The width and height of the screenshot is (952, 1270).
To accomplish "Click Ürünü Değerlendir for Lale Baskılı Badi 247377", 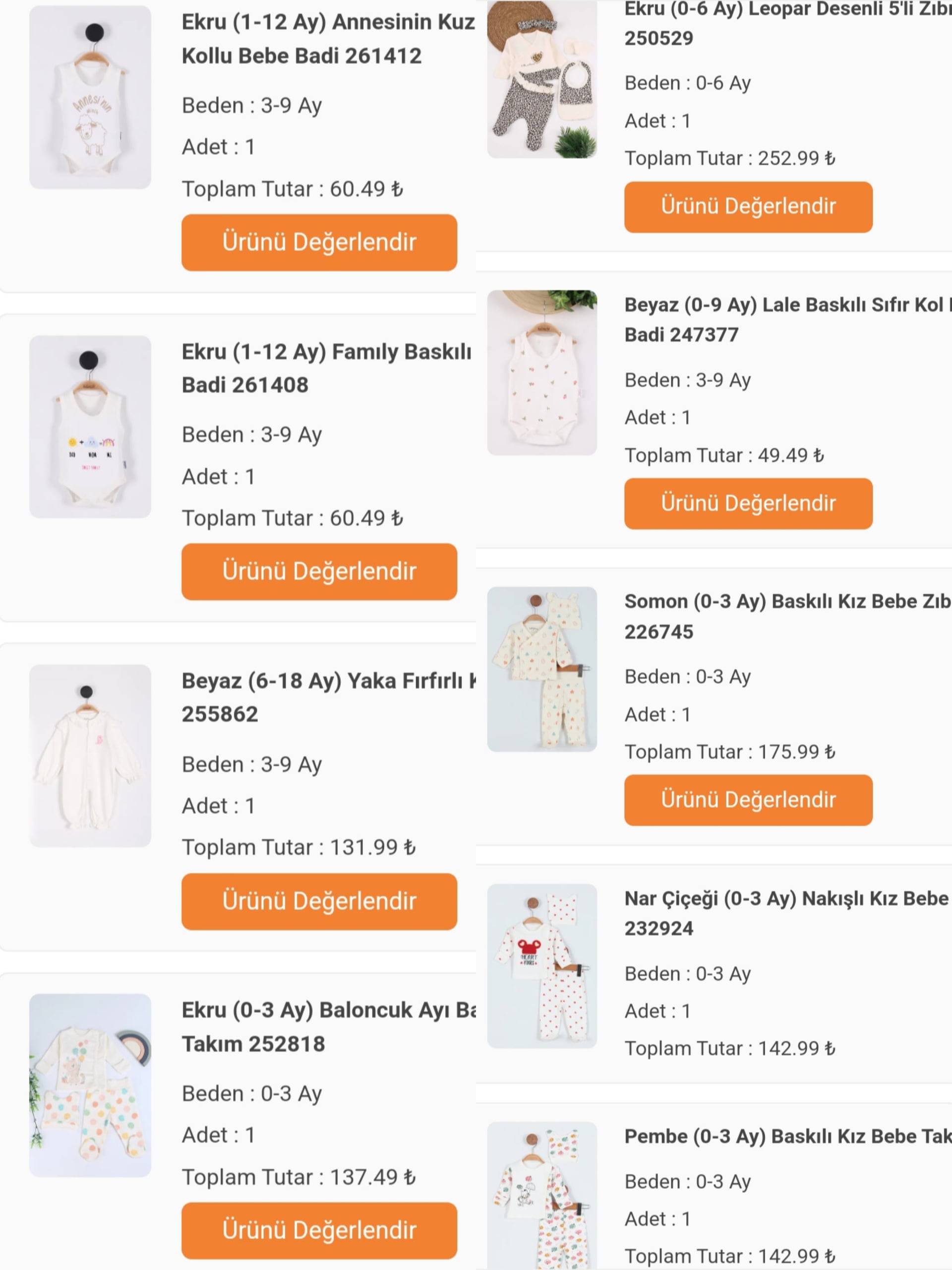I will click(748, 503).
